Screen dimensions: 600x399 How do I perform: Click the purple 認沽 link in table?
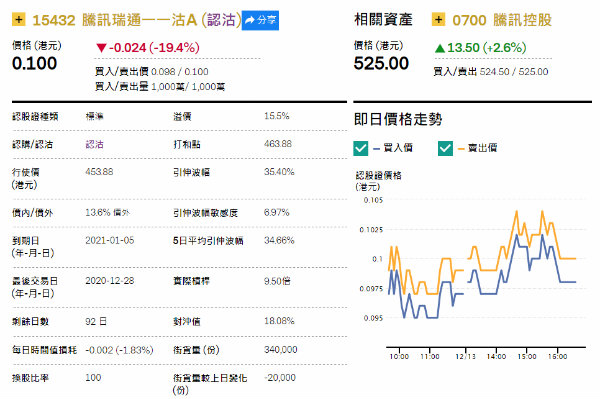(x=95, y=144)
